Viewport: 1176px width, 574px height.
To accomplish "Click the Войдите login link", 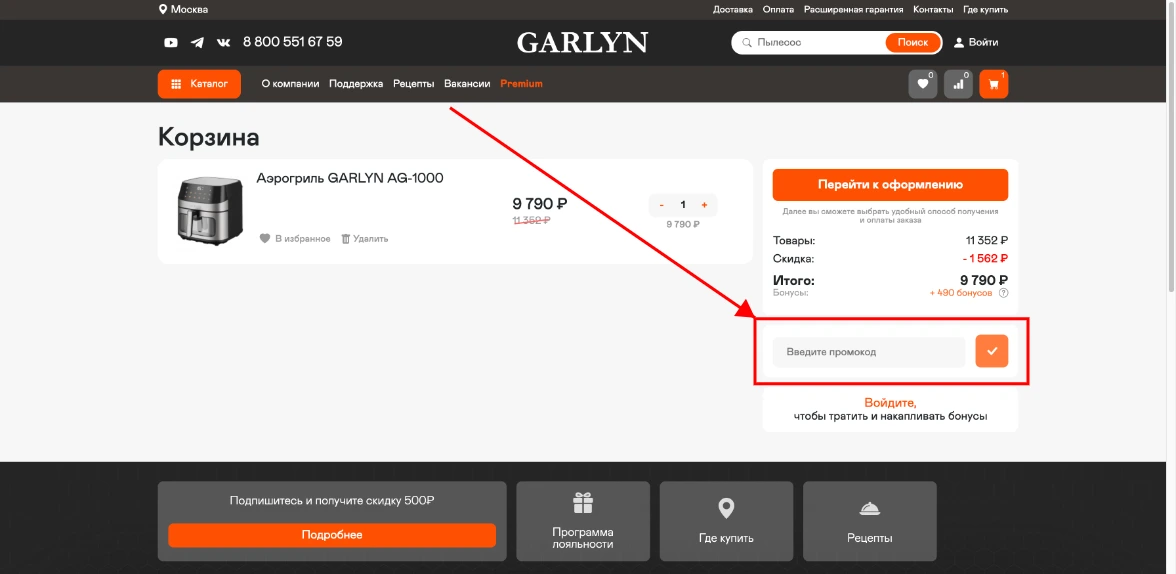I will (x=890, y=402).
